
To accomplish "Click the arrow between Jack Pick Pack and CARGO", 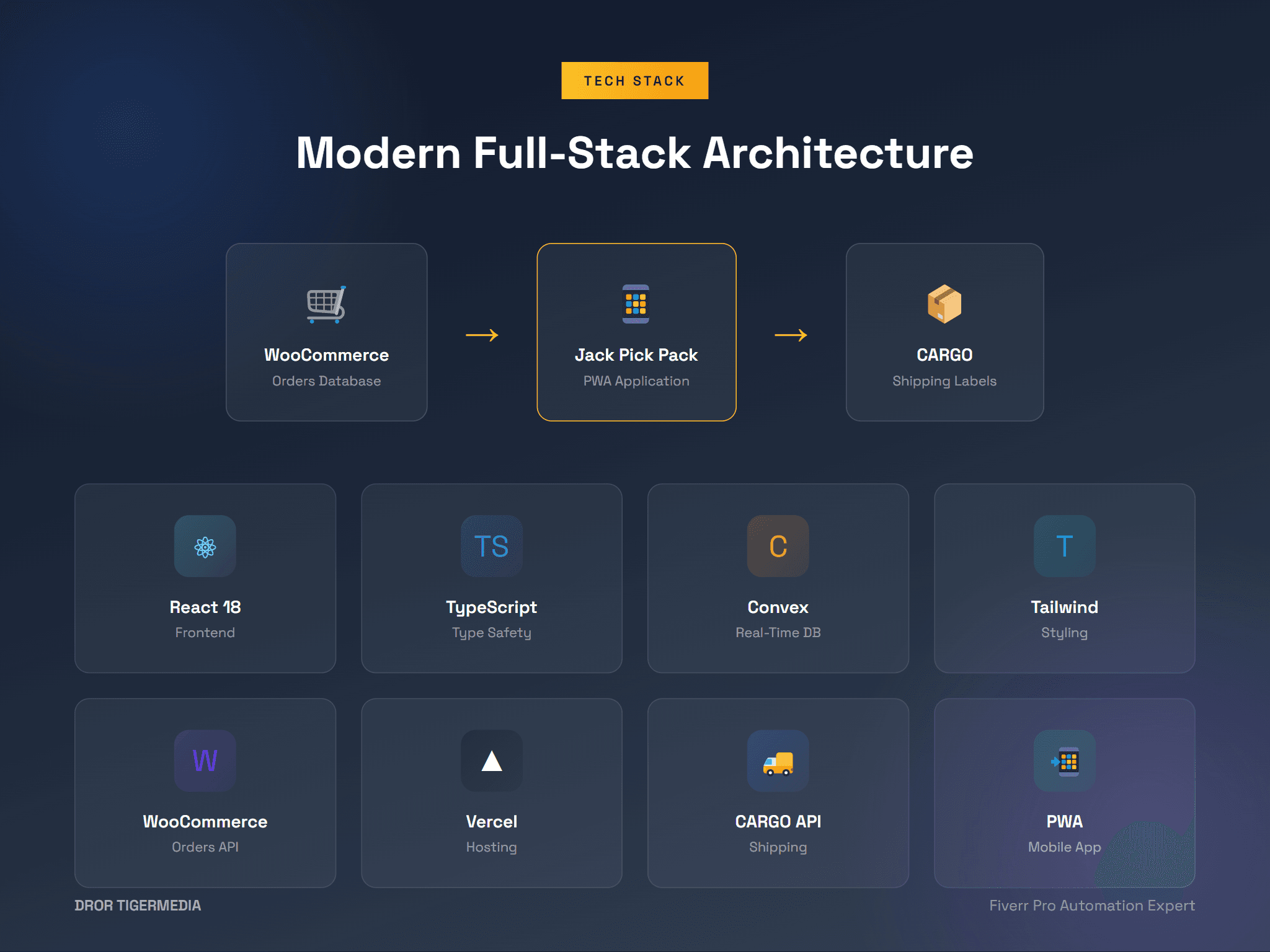I will pyautogui.click(x=791, y=335).
